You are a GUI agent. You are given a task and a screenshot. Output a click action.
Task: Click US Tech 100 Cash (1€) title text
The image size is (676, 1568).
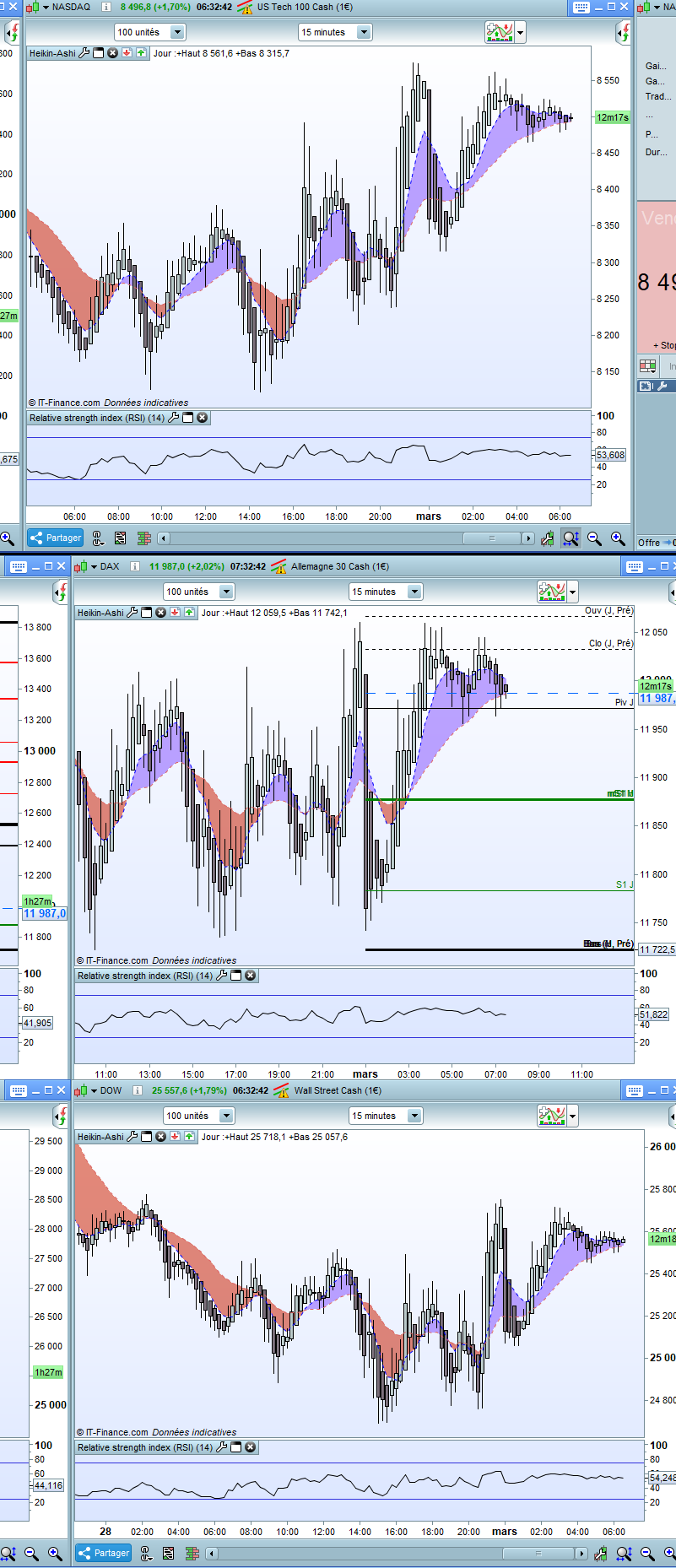coord(305,7)
